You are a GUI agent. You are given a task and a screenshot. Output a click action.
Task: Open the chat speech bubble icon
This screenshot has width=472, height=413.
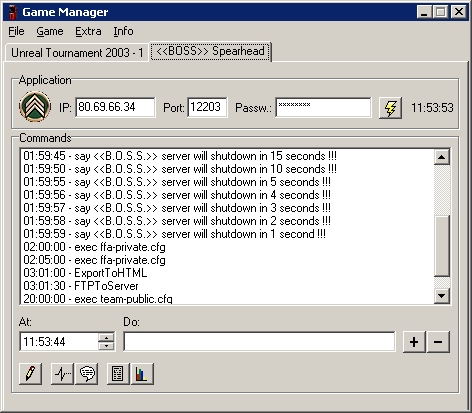(87, 374)
